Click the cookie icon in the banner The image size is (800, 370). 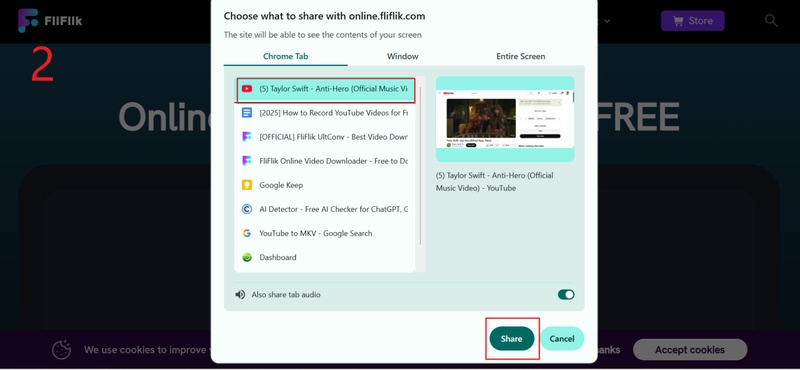62,350
